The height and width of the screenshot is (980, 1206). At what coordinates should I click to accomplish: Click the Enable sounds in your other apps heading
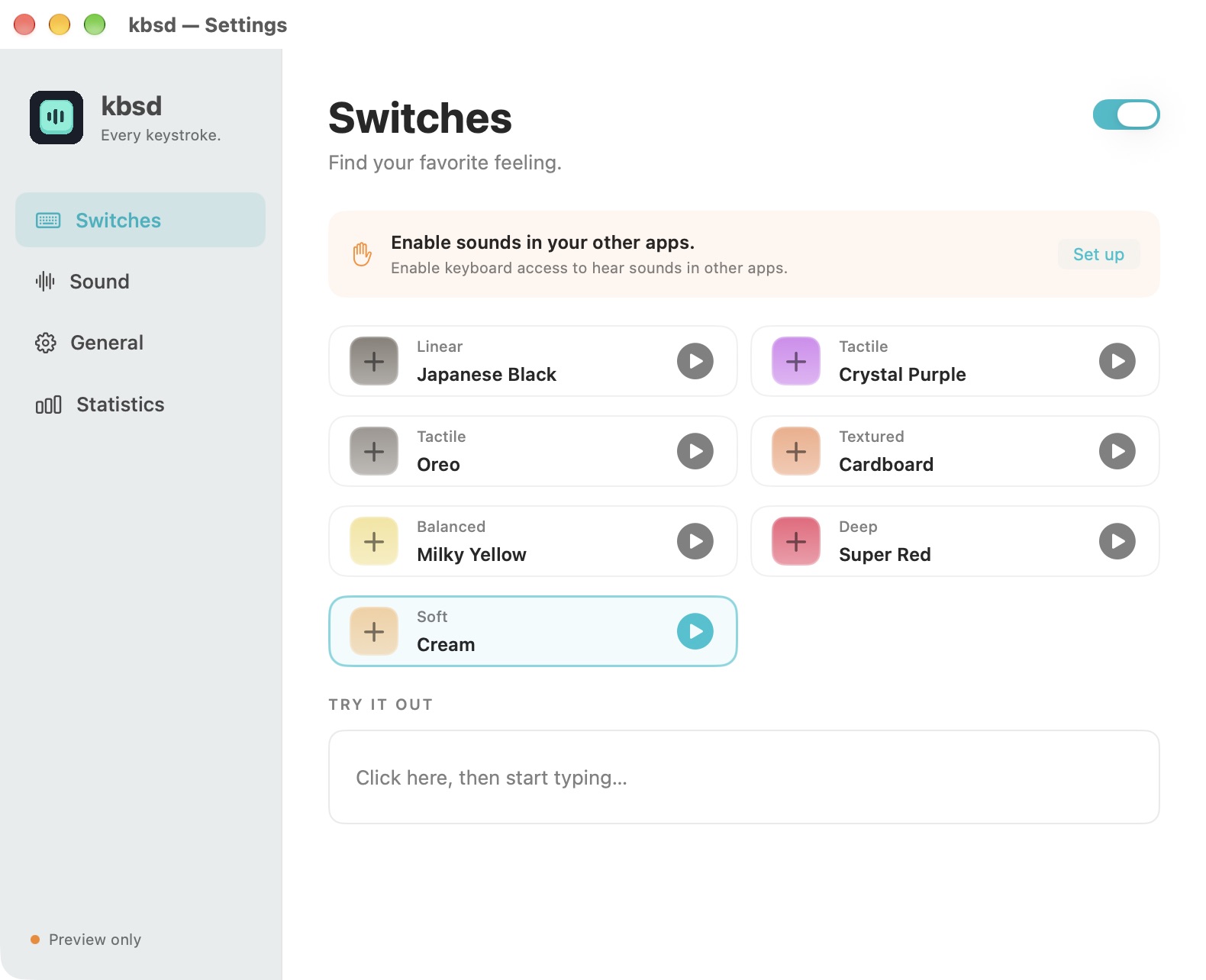coord(543,243)
